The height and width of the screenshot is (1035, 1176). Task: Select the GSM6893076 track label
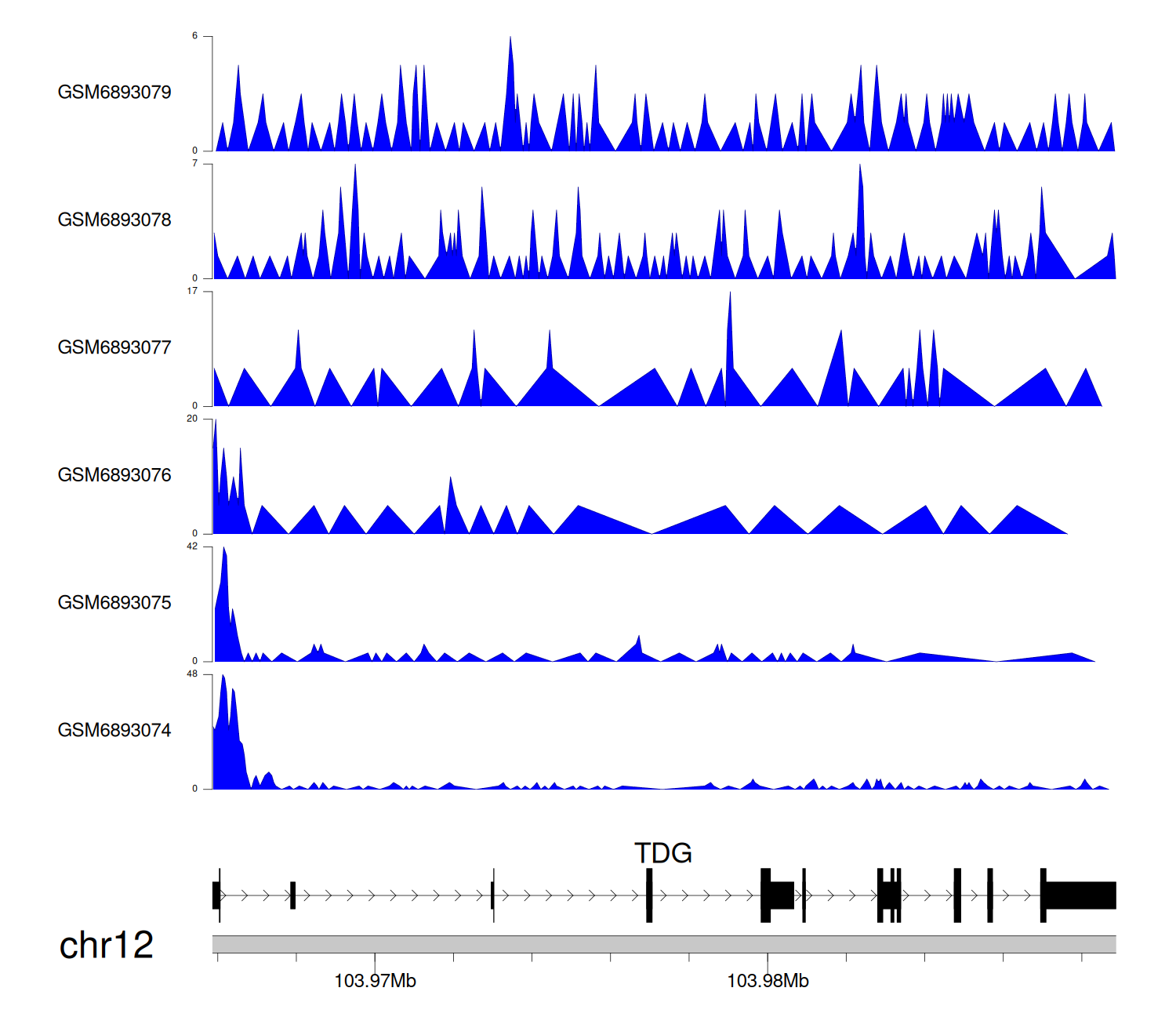pyautogui.click(x=114, y=475)
